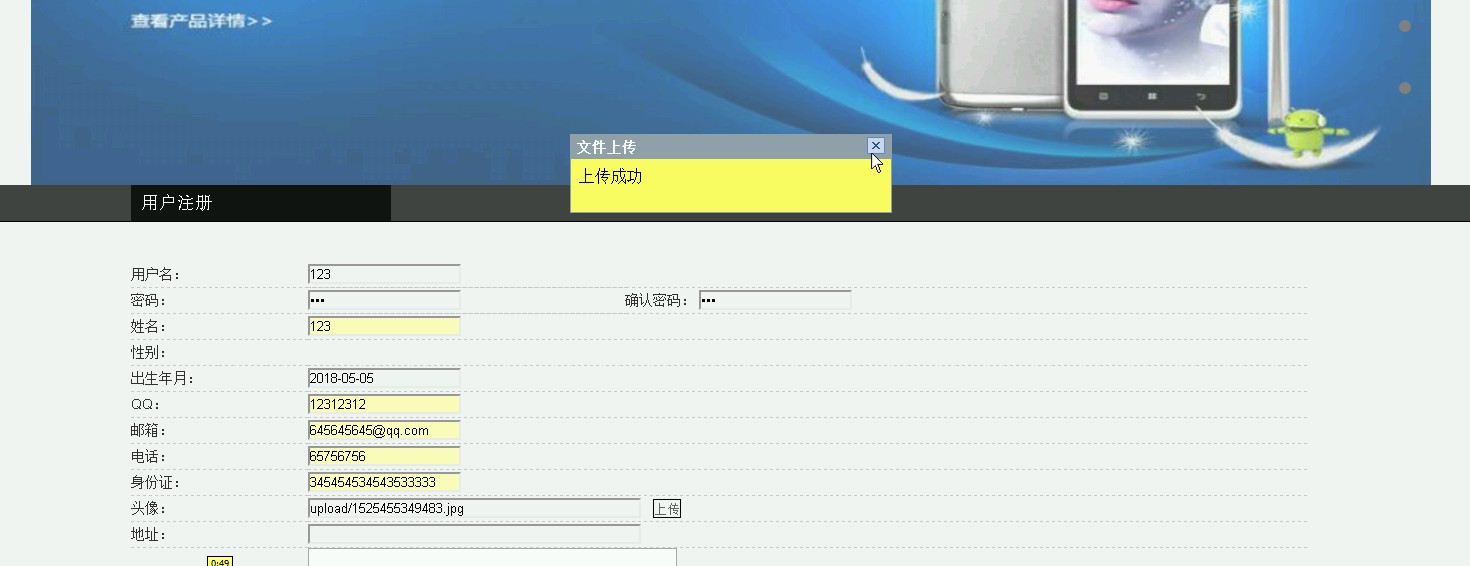This screenshot has width=1470, height=566.
Task: Focus the 确认密码 password field
Action: (775, 300)
